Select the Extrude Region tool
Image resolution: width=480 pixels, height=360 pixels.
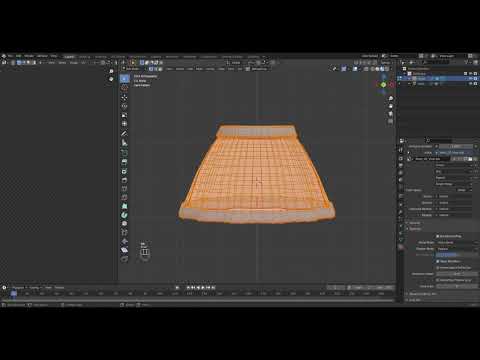click(124, 162)
